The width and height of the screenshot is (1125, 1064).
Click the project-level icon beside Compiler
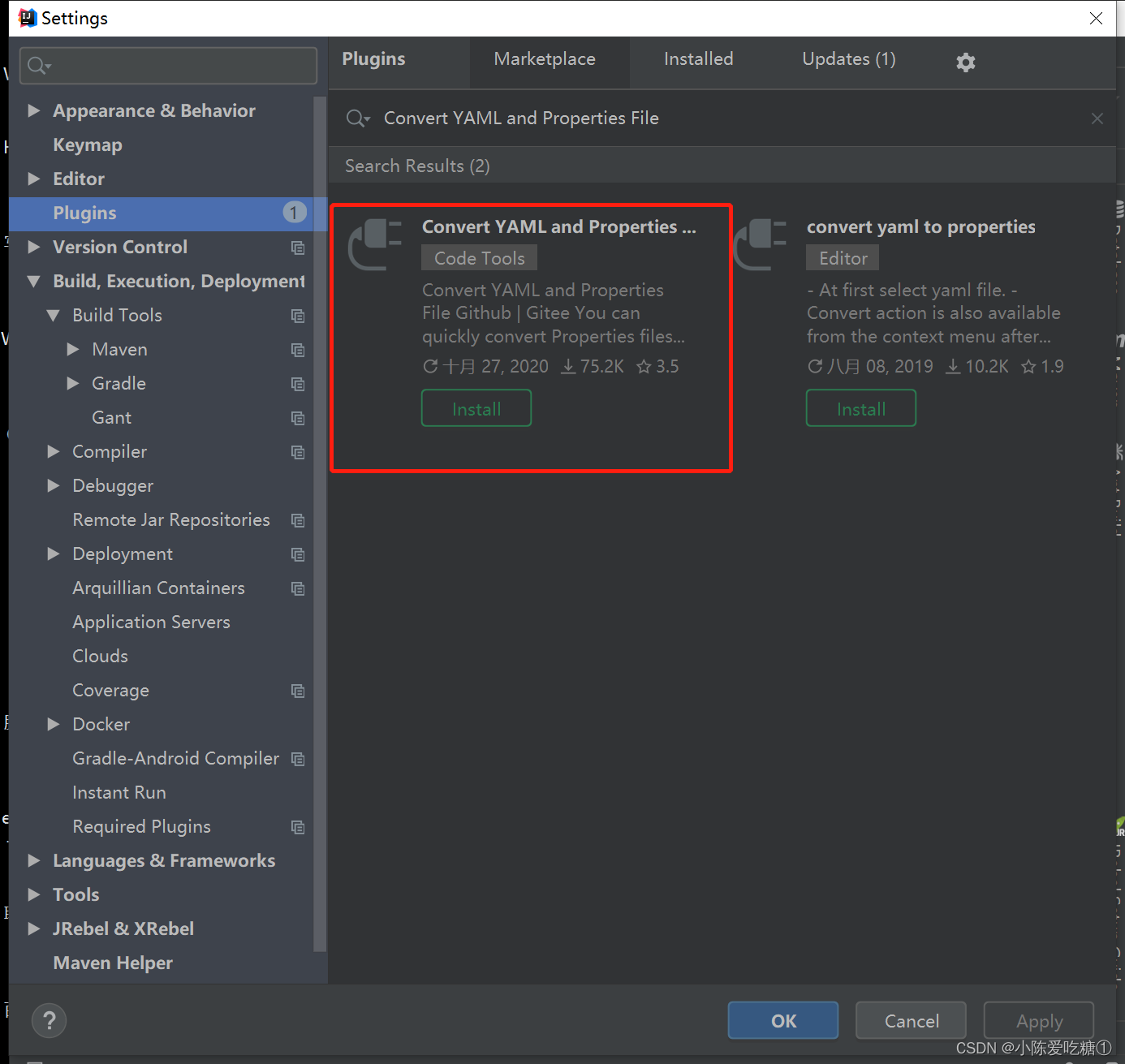click(x=298, y=452)
